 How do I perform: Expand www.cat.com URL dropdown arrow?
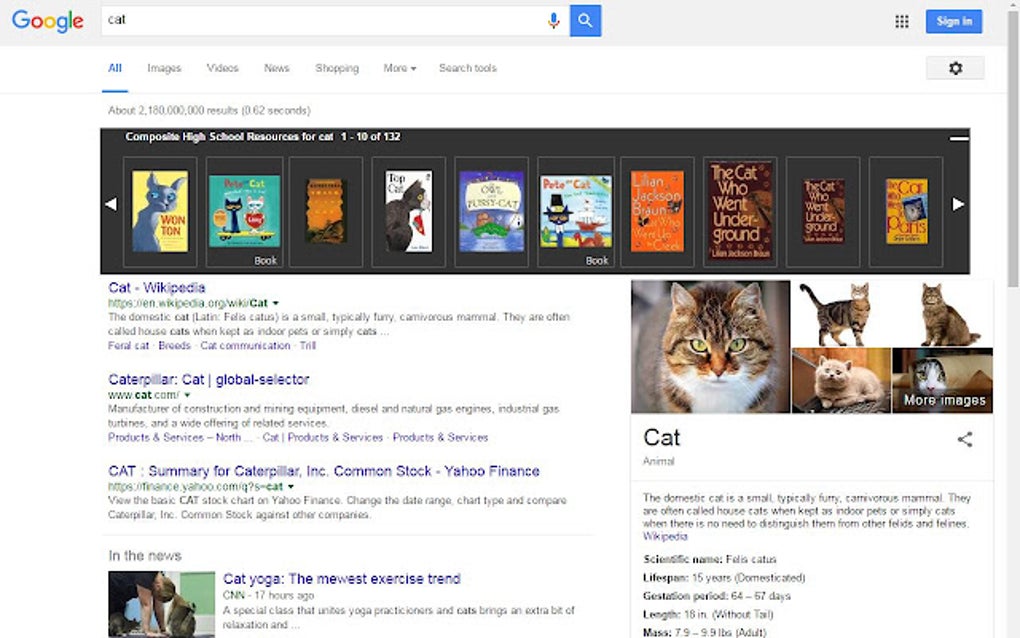click(x=187, y=395)
